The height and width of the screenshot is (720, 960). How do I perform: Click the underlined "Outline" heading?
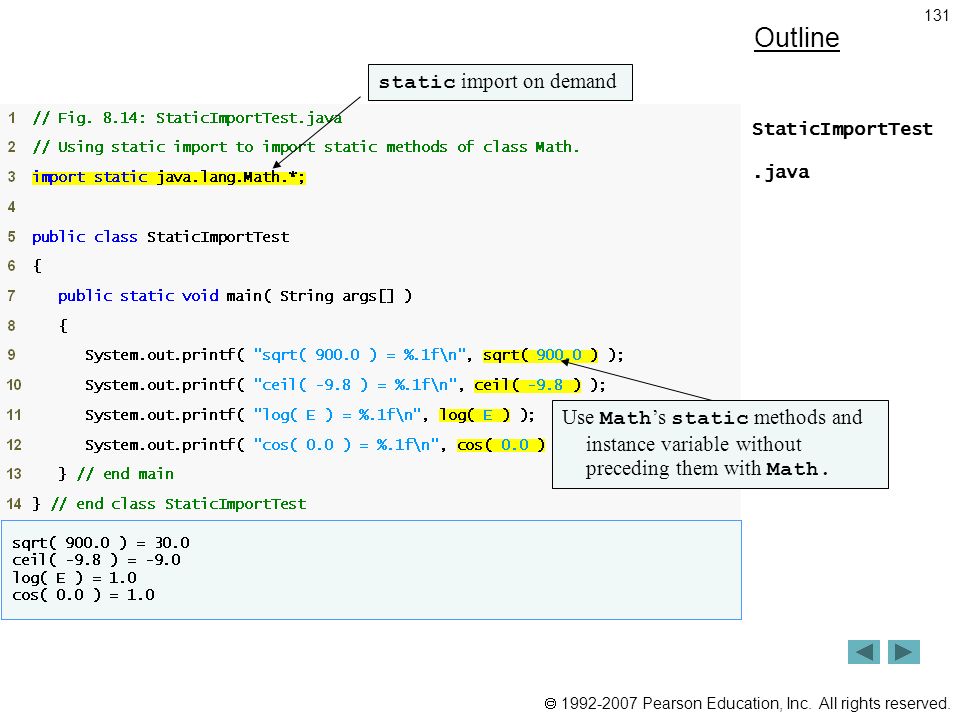(x=797, y=38)
